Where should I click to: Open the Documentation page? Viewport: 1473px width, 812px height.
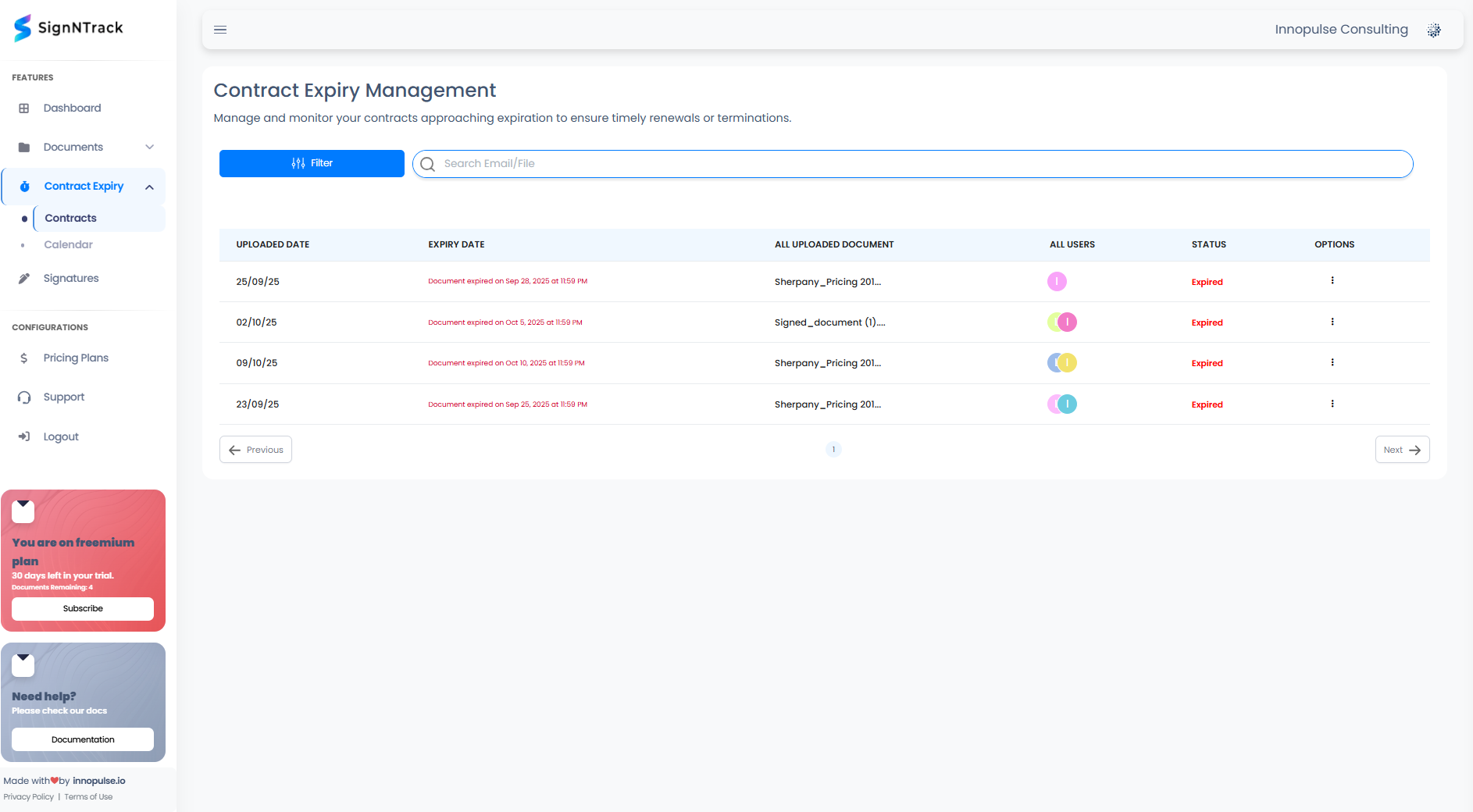[82, 739]
